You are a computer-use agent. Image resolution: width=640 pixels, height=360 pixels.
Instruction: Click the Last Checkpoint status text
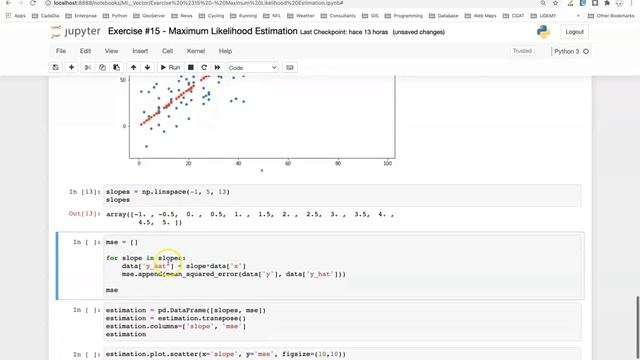click(344, 32)
